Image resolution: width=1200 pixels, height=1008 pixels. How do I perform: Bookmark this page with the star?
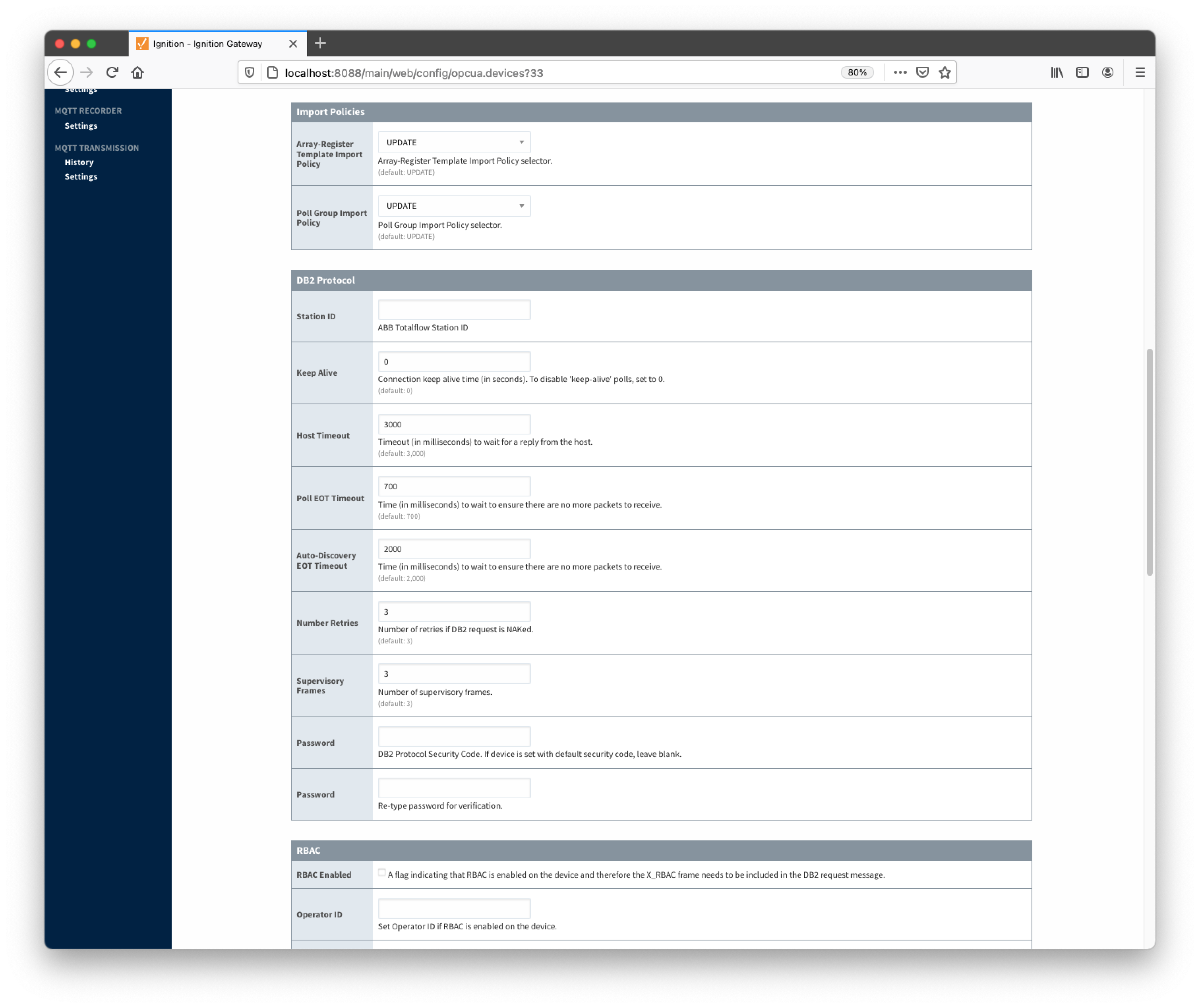[945, 73]
